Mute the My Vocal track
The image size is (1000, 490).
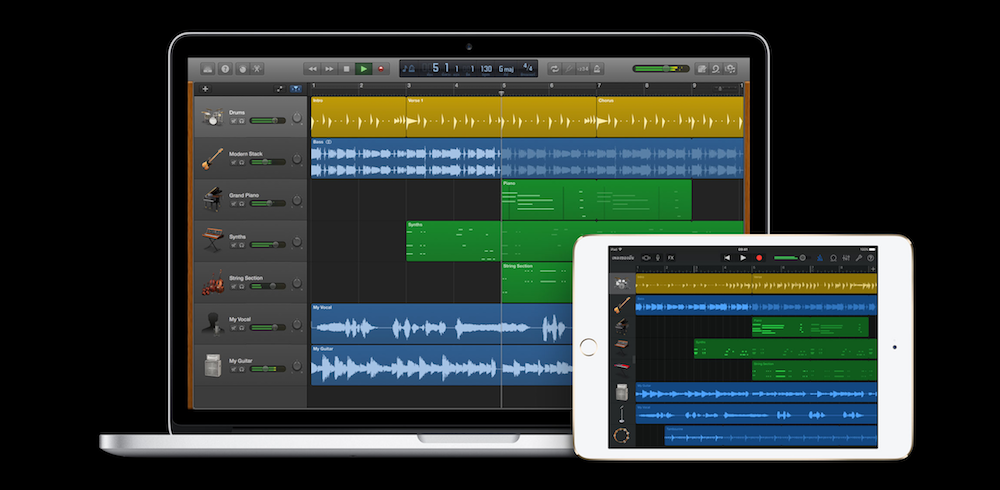(234, 327)
